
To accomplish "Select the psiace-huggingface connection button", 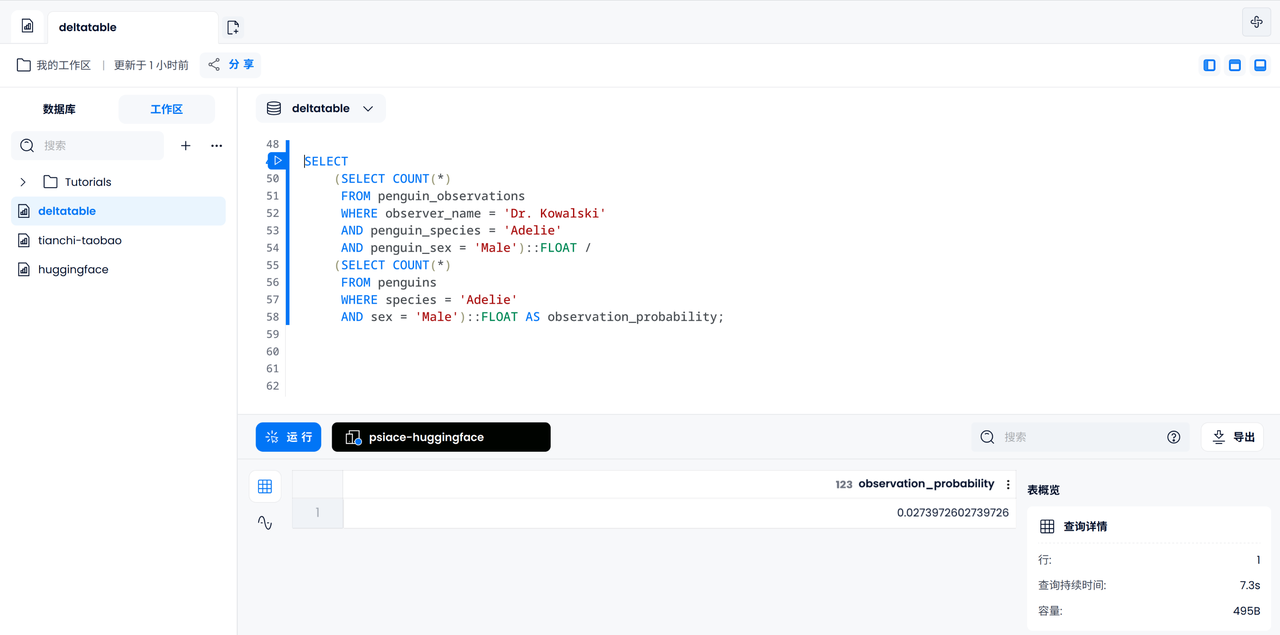I will 441,437.
